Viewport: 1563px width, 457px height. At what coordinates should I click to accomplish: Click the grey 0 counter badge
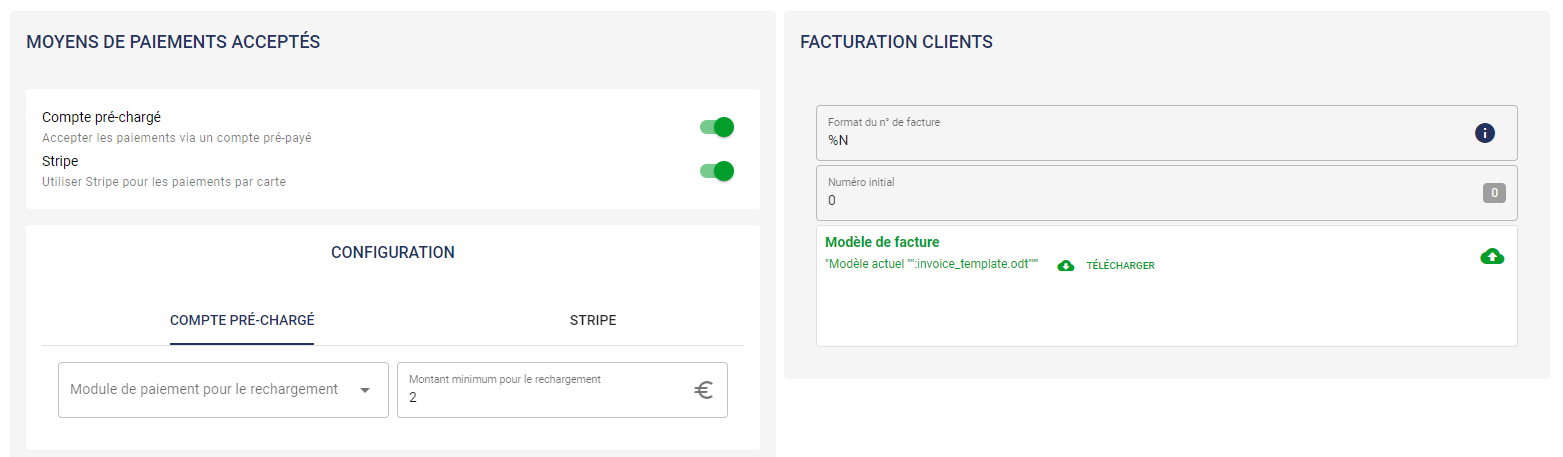tap(1494, 193)
